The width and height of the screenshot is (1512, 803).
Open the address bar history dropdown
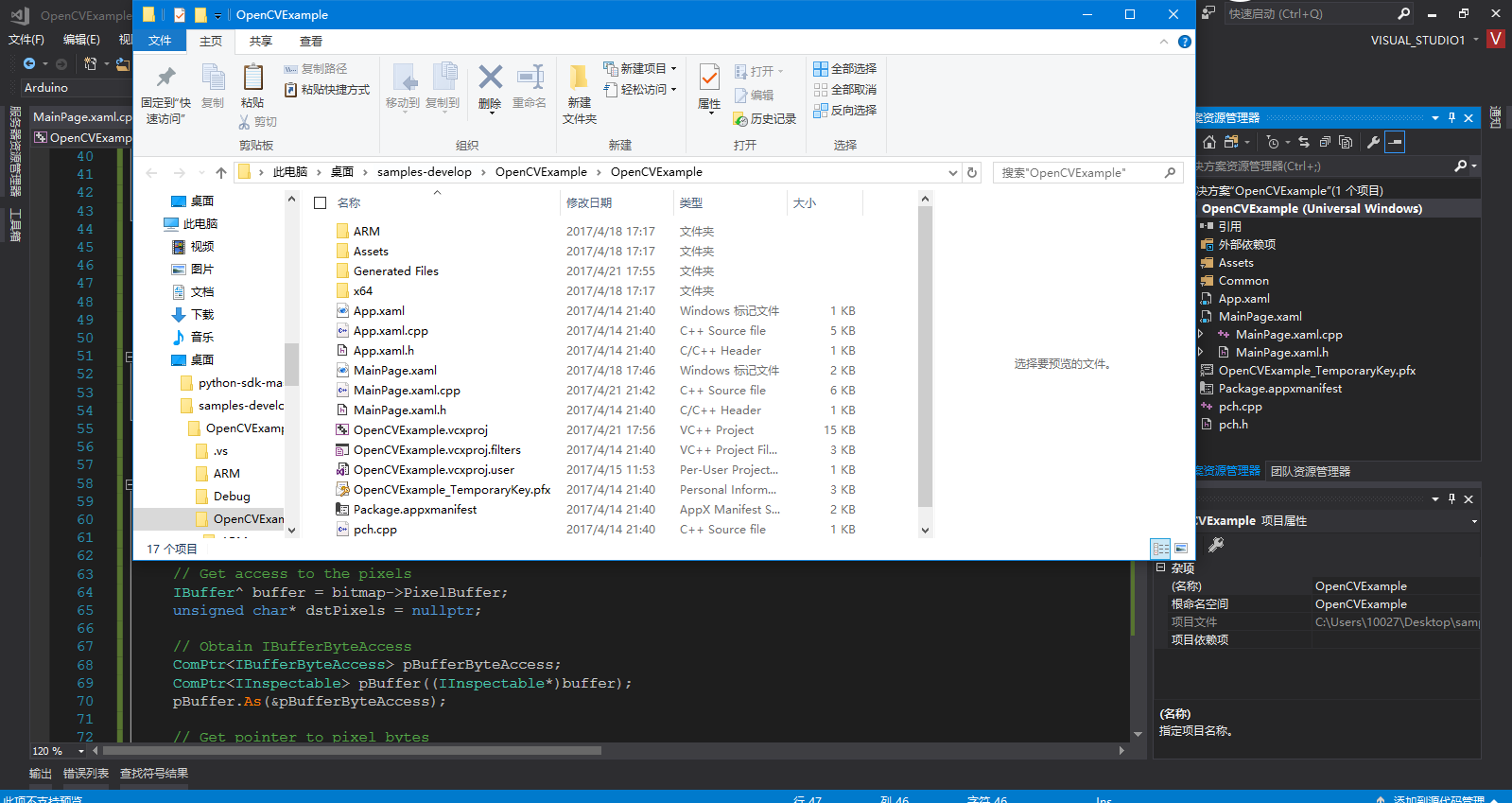[x=952, y=172]
